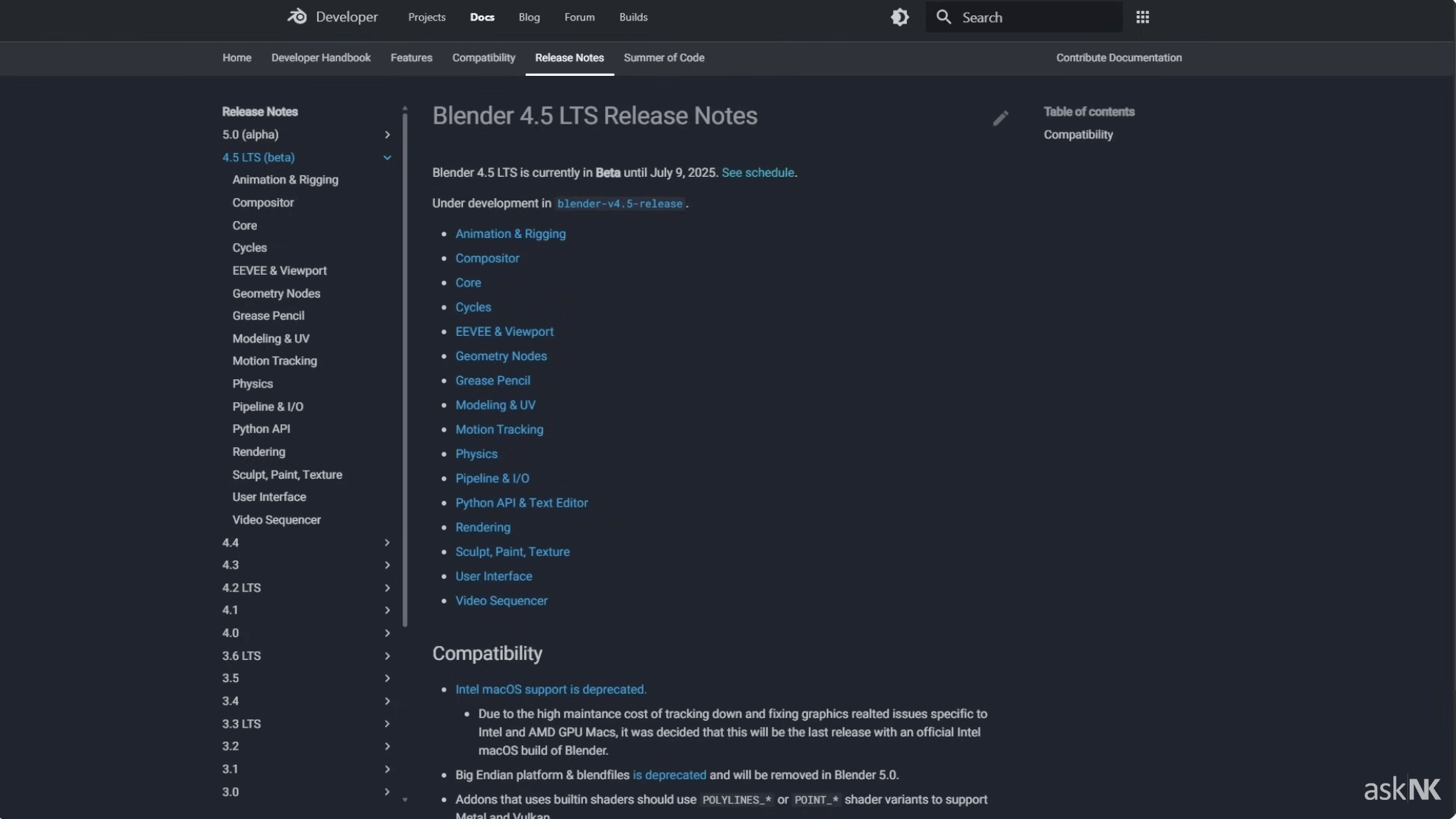
Task: Click the Compositor content link
Action: pyautogui.click(x=487, y=258)
